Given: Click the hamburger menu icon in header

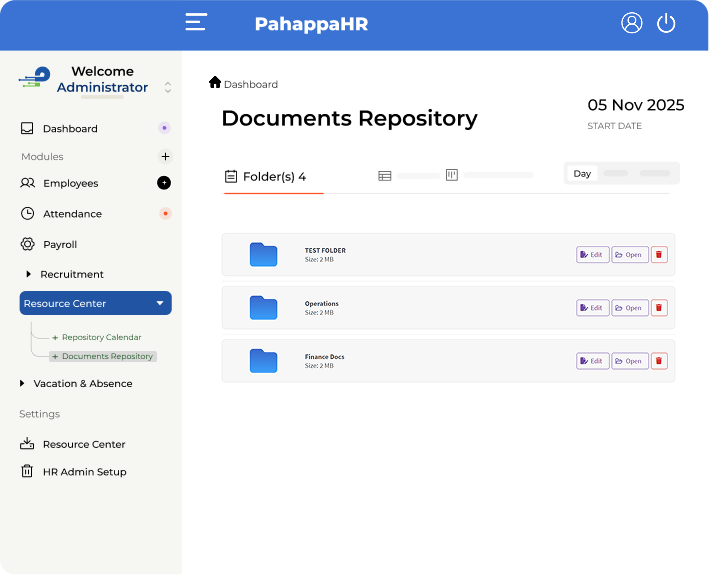Looking at the screenshot, I should [196, 22].
